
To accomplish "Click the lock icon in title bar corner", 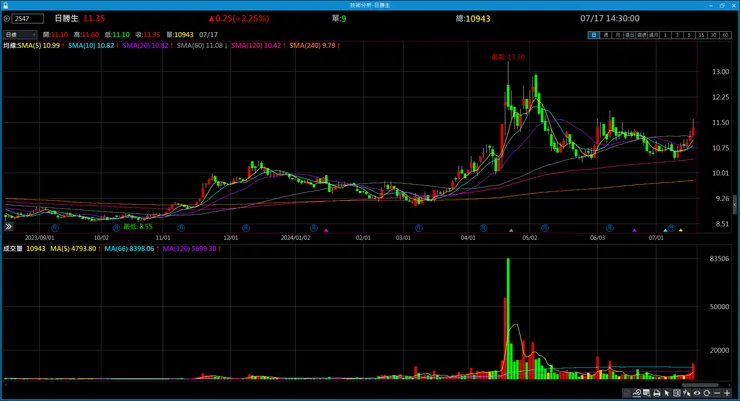I will (5, 5).
